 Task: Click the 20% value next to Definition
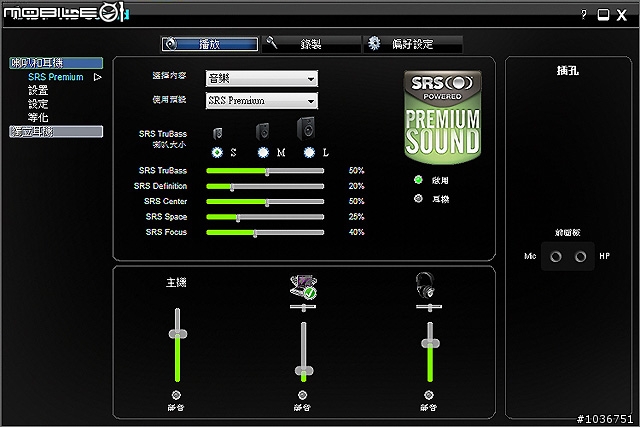[356, 186]
